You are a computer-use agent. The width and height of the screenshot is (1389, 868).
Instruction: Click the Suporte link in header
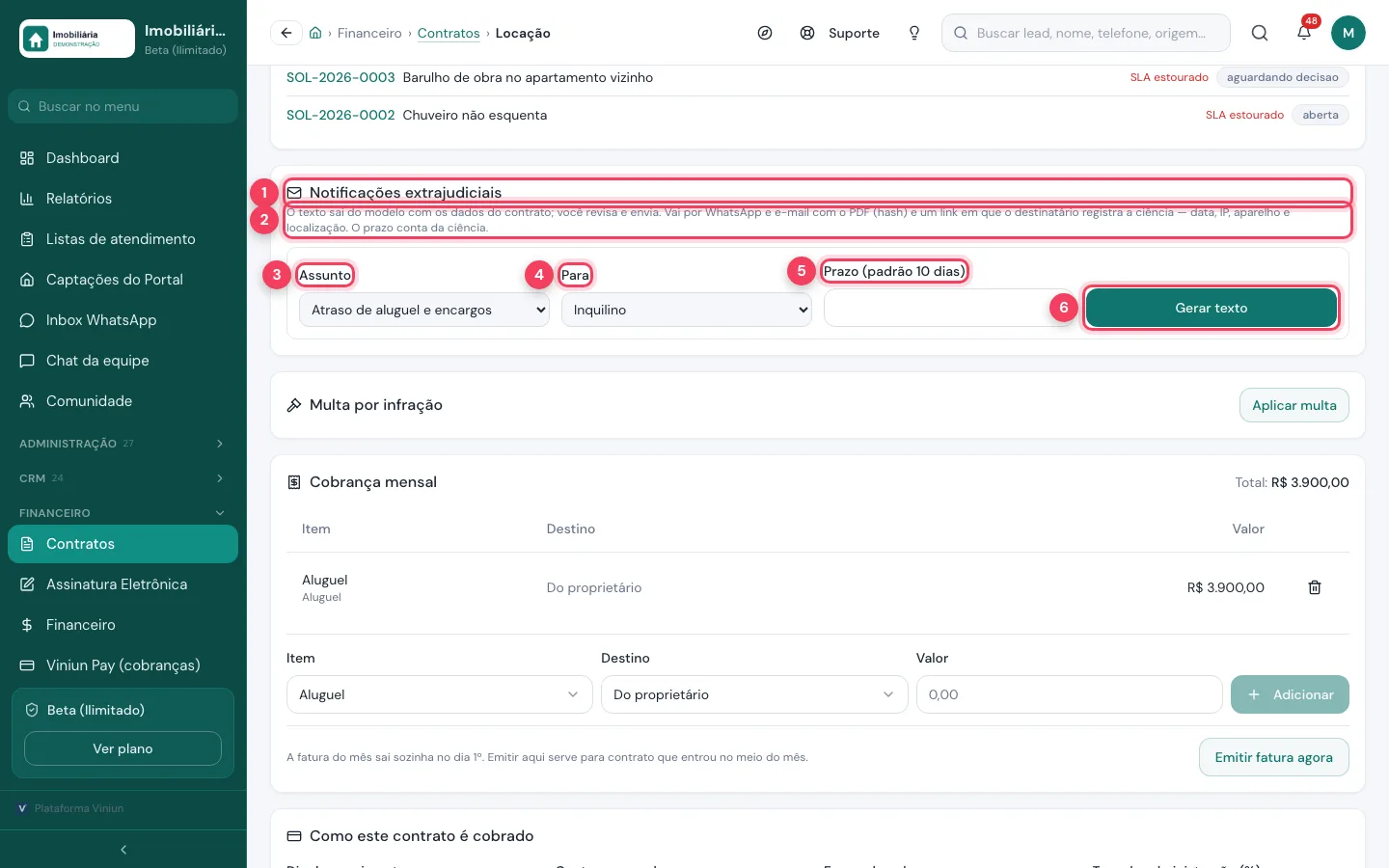(840, 33)
